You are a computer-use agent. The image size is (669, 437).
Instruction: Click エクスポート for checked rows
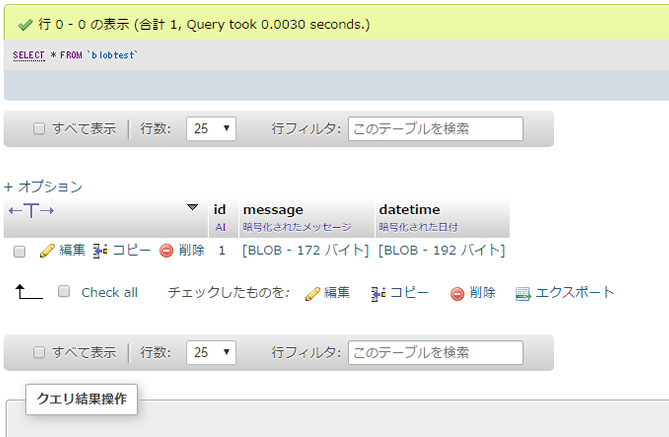575,292
